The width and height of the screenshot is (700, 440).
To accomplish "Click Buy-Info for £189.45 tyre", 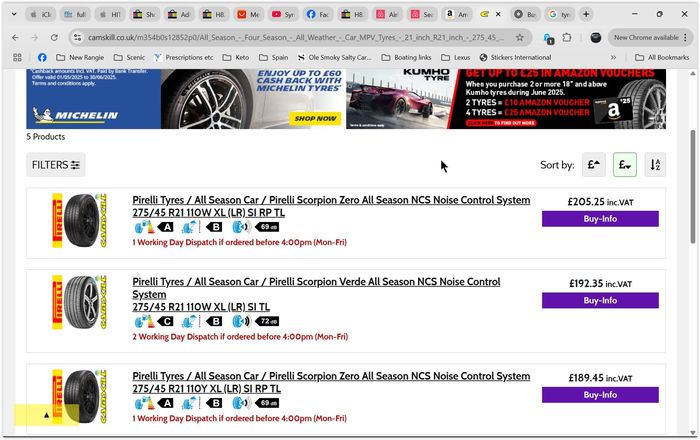I will pos(600,395).
